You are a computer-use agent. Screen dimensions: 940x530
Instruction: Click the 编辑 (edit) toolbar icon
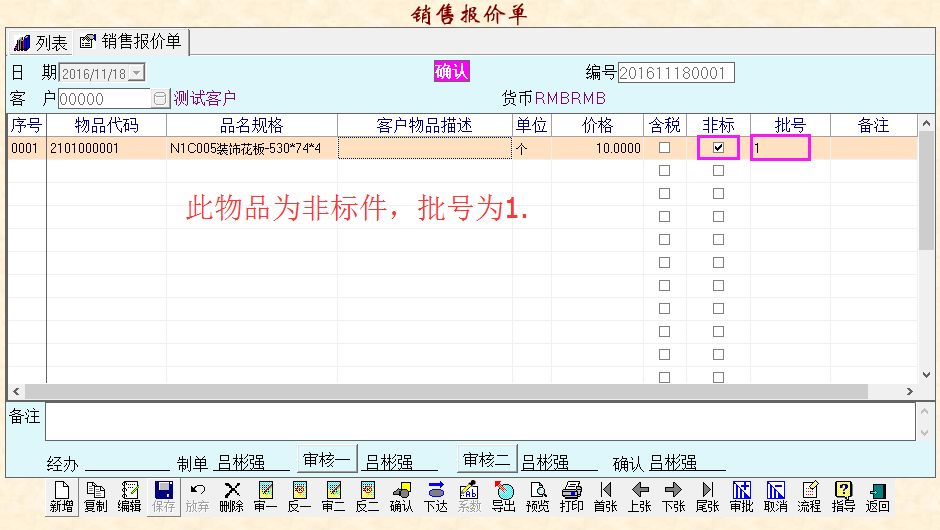tap(129, 496)
